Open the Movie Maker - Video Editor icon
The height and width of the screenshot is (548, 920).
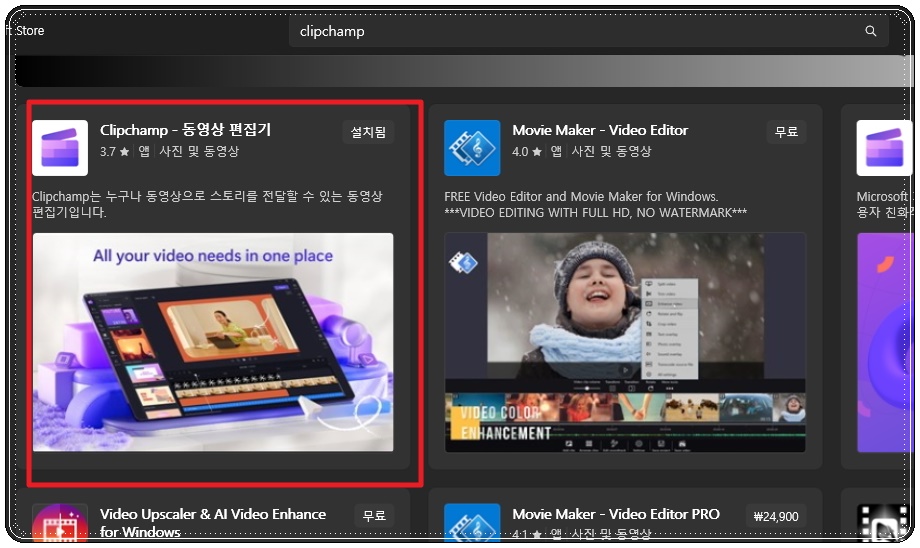coord(472,148)
